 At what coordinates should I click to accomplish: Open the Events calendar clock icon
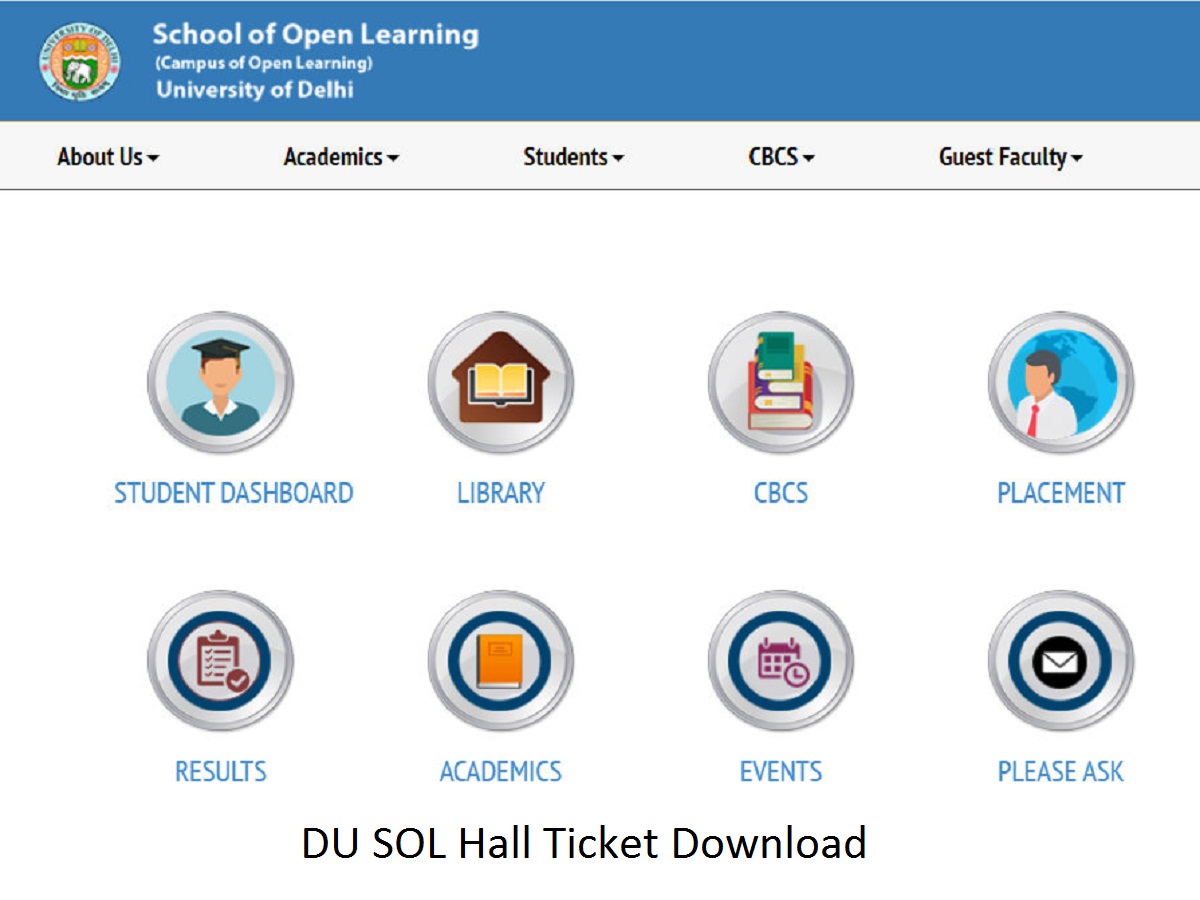pyautogui.click(x=780, y=662)
